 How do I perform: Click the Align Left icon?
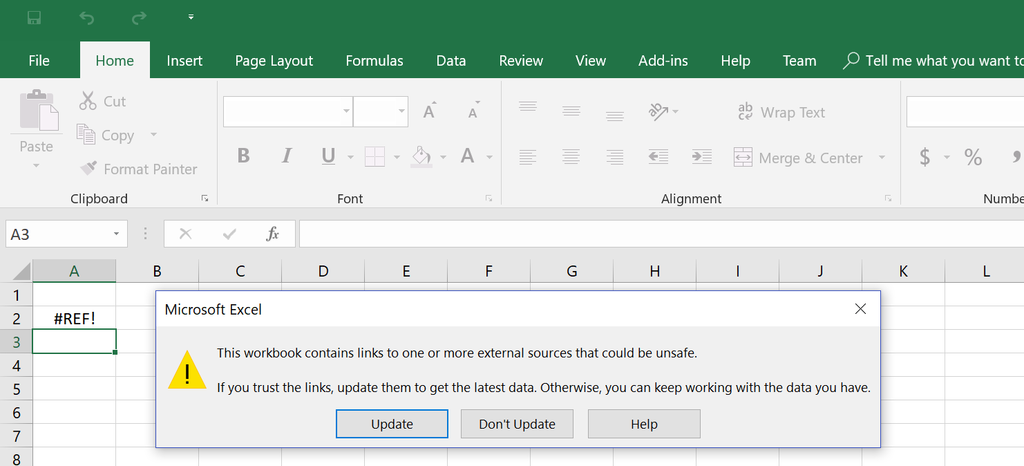(x=528, y=157)
